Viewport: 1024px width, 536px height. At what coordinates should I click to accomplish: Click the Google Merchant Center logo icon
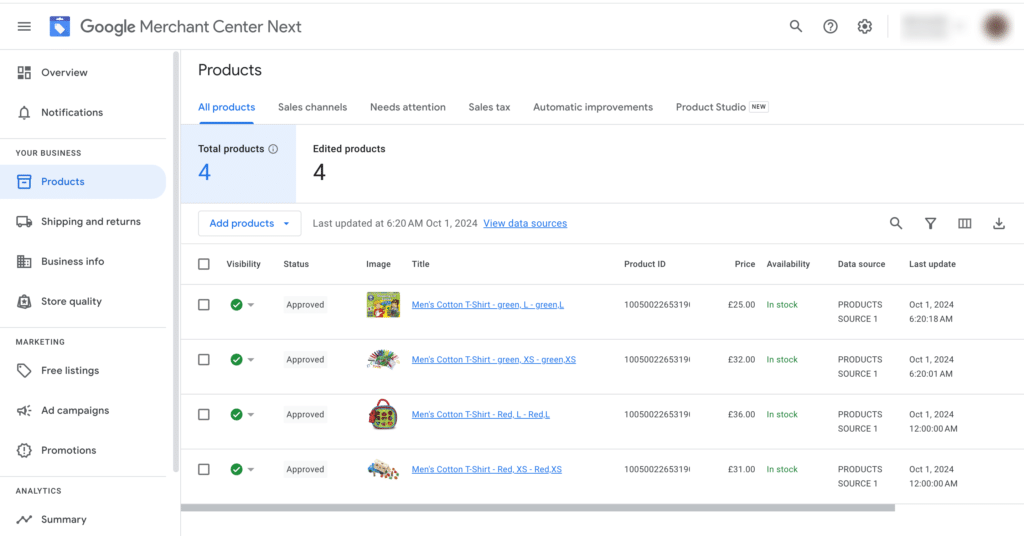59,27
